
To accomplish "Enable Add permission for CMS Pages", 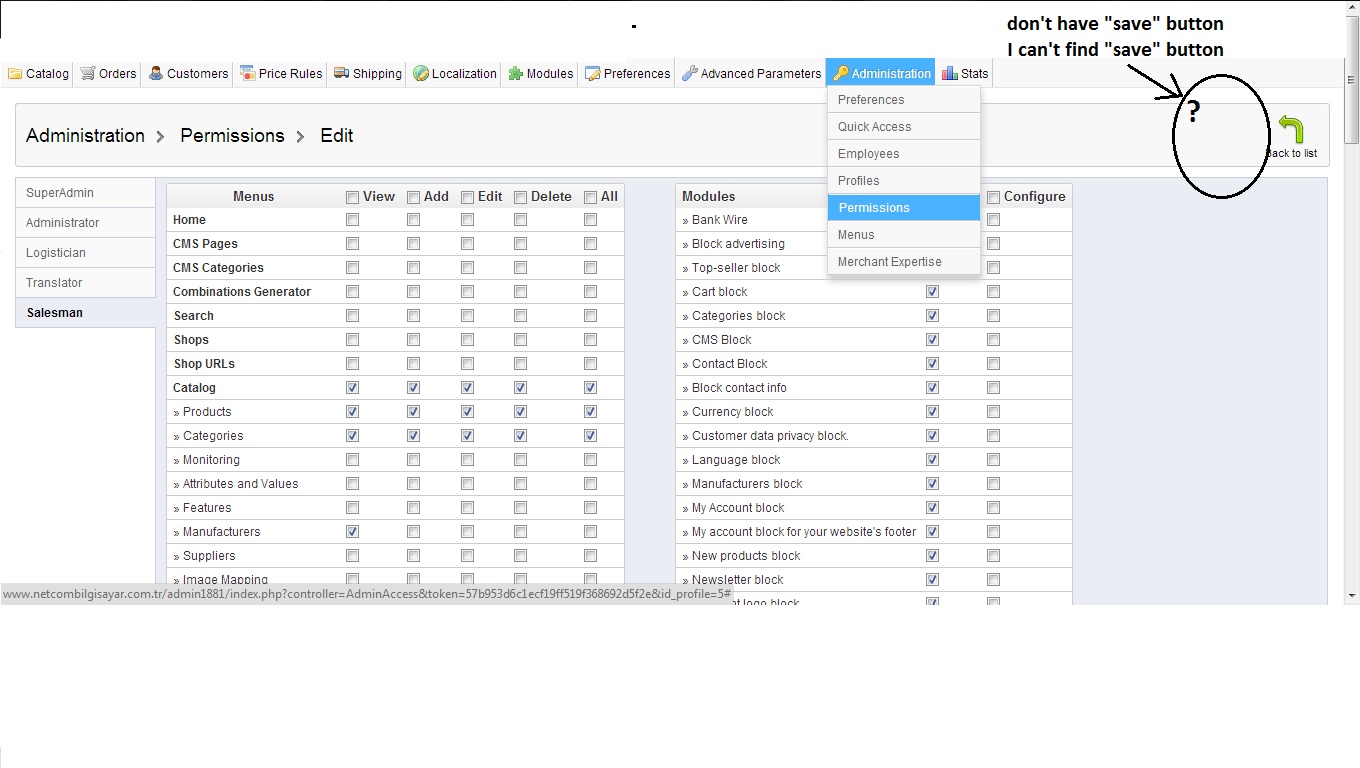I will [x=413, y=244].
